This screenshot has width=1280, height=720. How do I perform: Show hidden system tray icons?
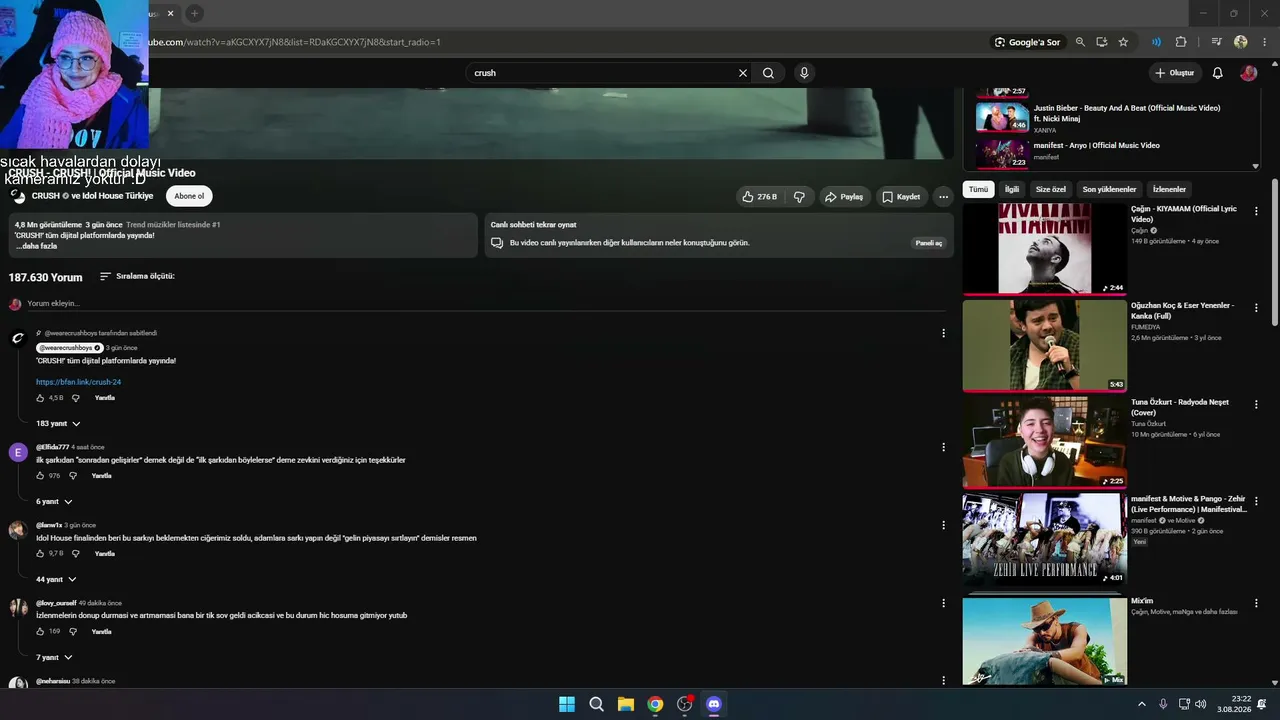1142,704
